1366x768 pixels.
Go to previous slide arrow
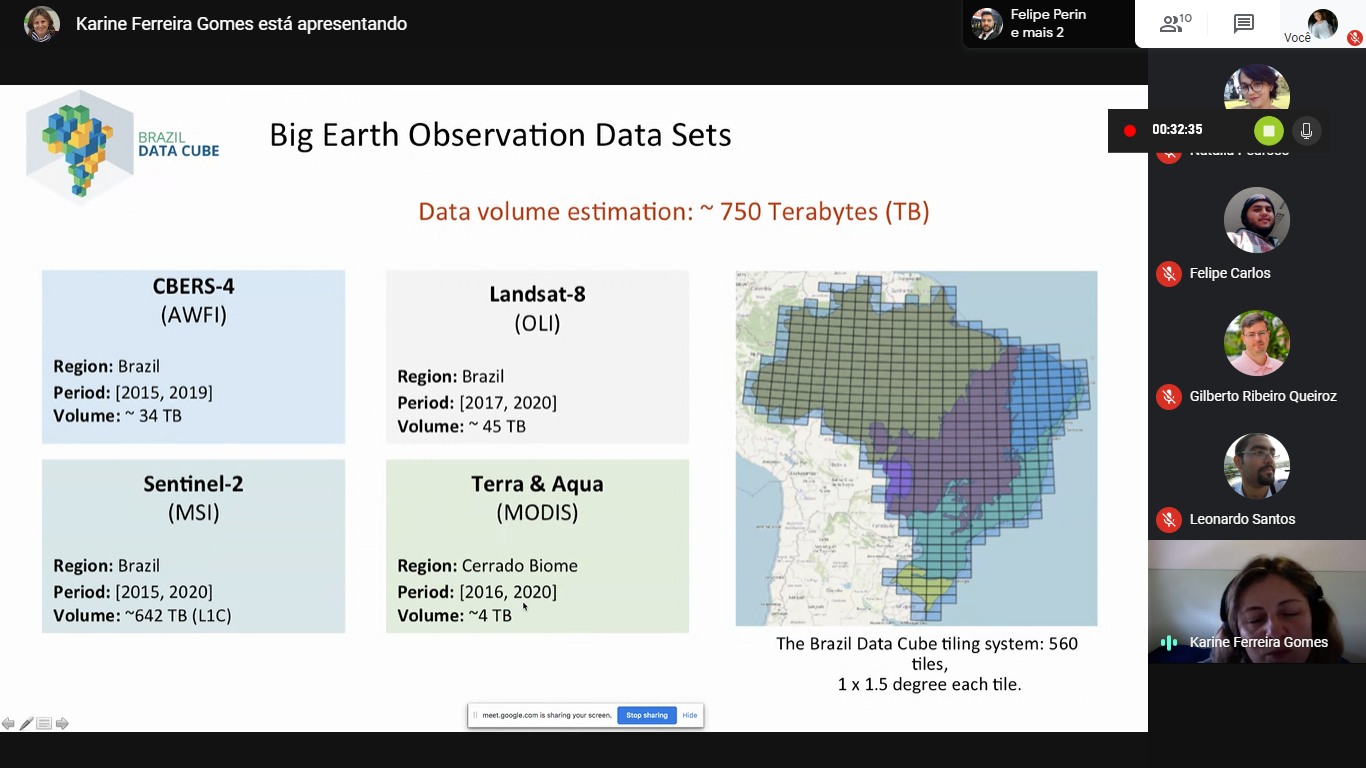8,724
